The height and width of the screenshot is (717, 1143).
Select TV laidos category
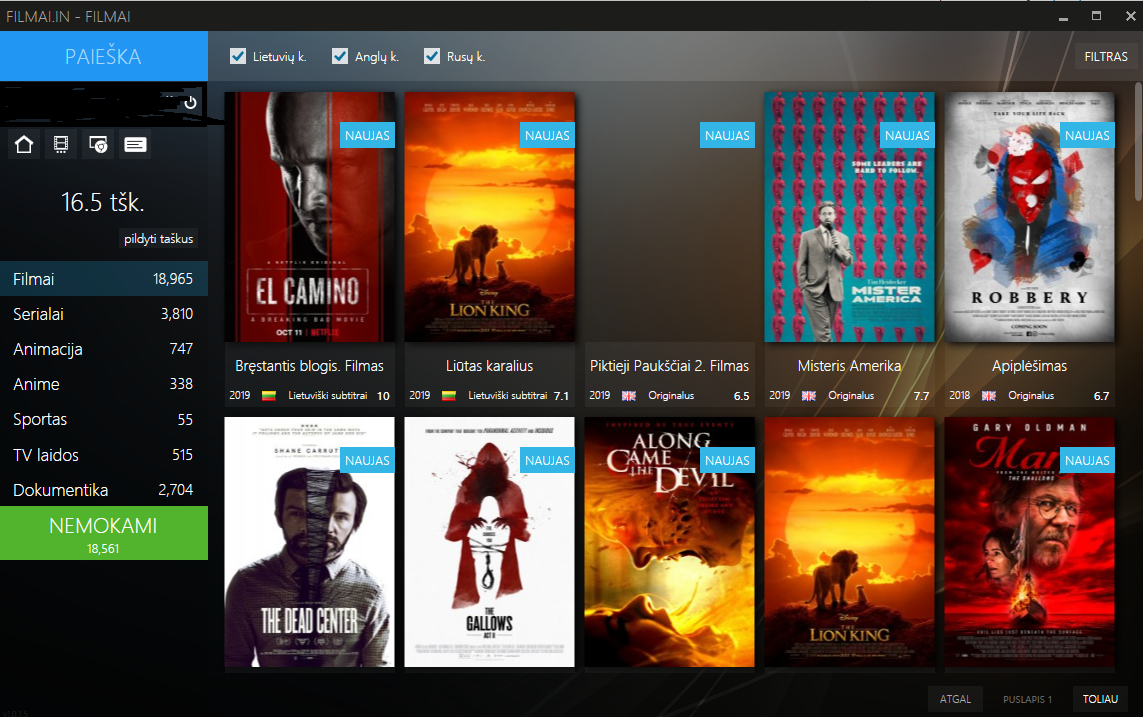(x=104, y=455)
